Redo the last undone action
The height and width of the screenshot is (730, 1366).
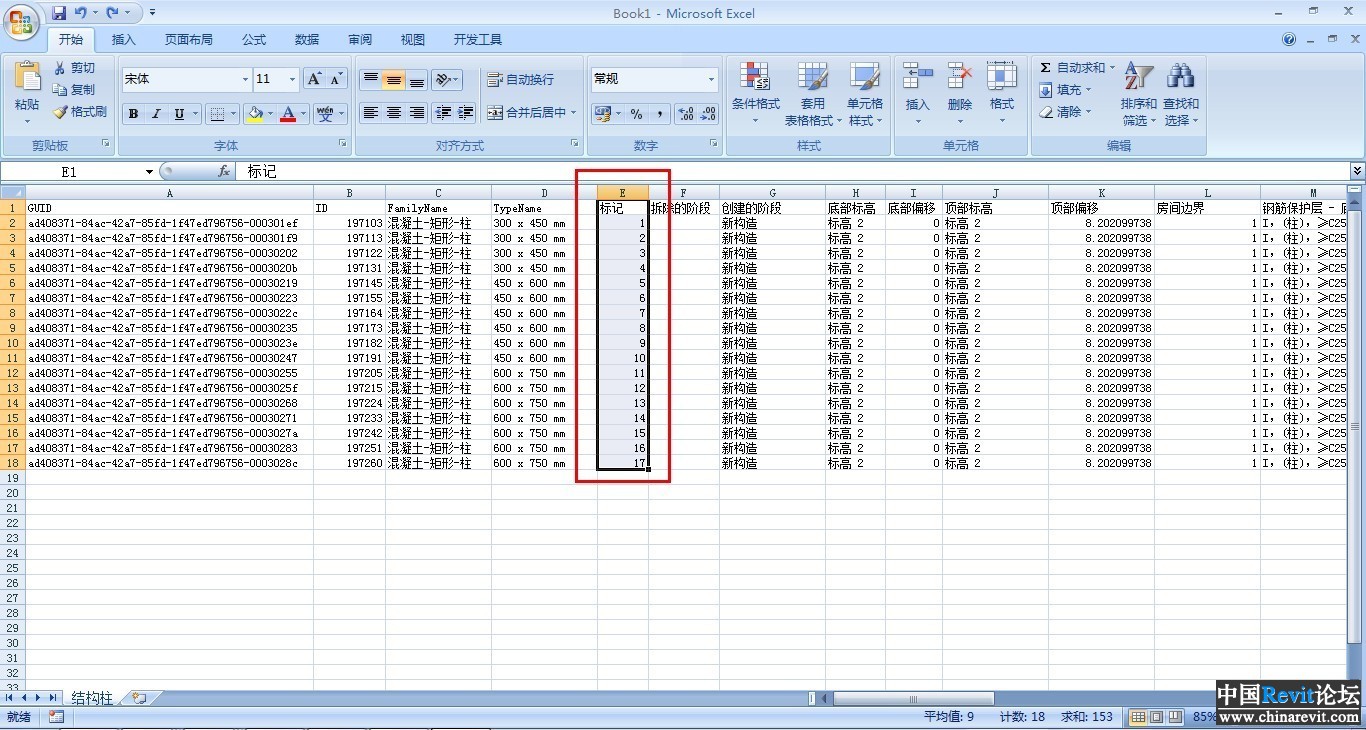(x=112, y=13)
